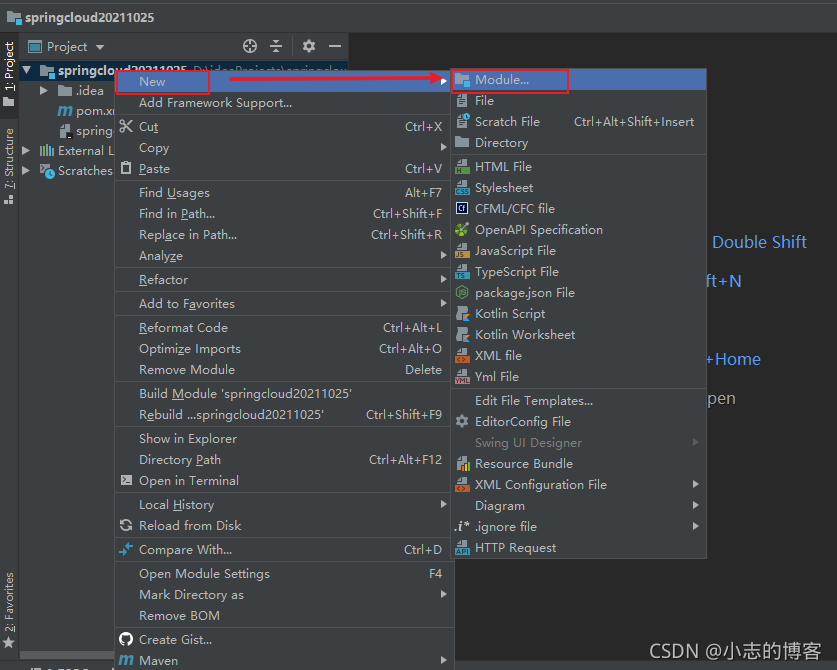Image resolution: width=837 pixels, height=670 pixels.
Task: Click the Stylesheet CSS icon
Action: click(462, 188)
